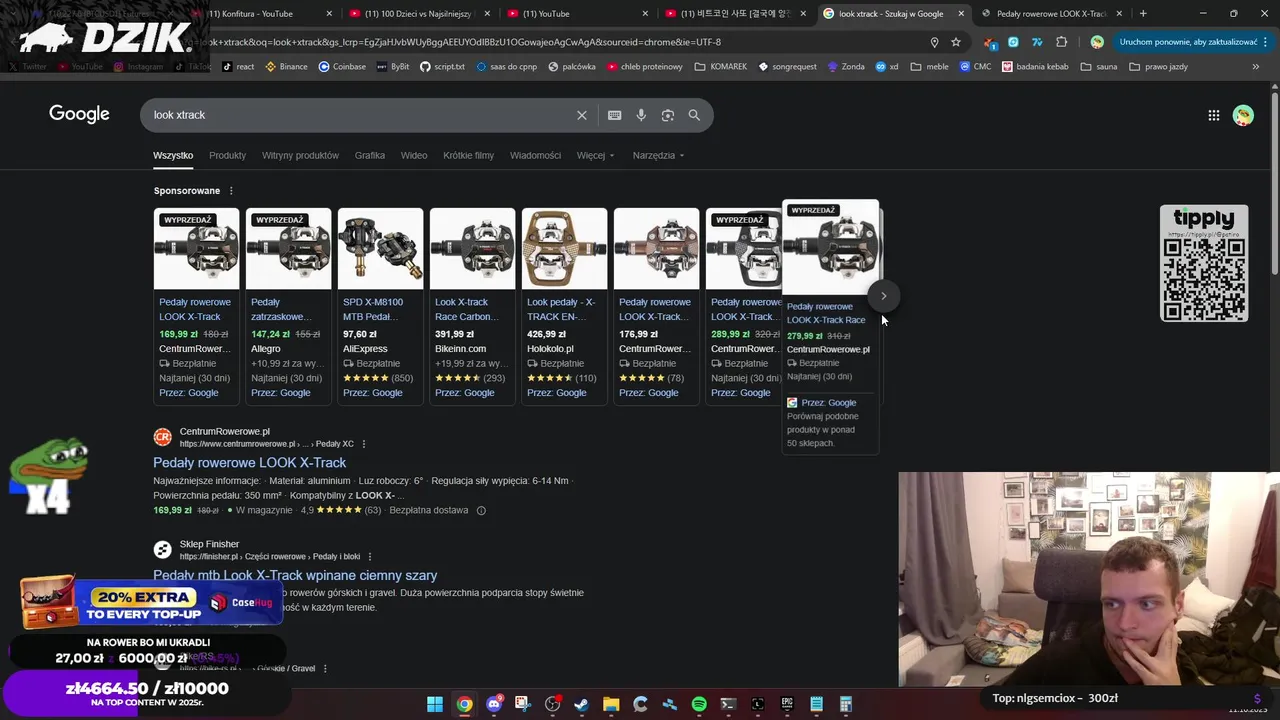Bookmark this page with the star icon
The image size is (1280, 720).
tap(956, 42)
